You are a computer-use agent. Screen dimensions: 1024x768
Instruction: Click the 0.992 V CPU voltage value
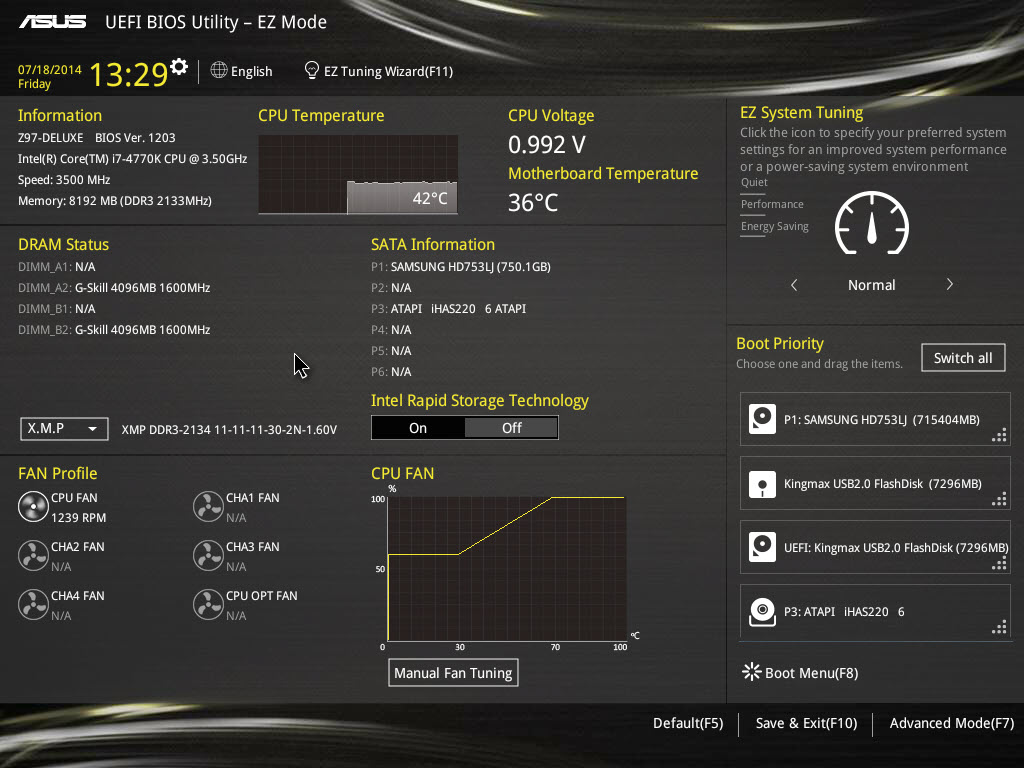pyautogui.click(x=547, y=145)
